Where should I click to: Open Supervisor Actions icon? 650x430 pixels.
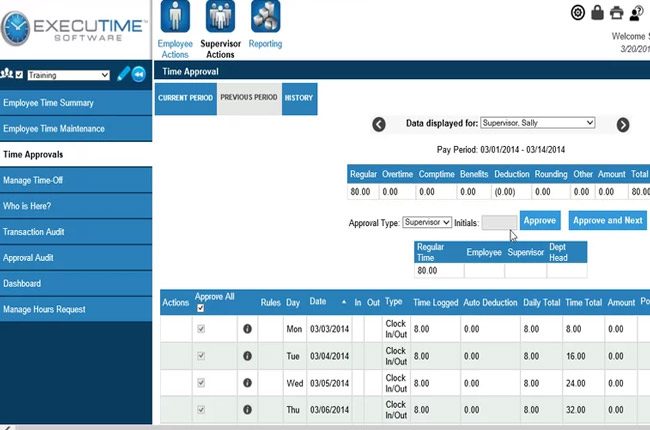coord(220,17)
